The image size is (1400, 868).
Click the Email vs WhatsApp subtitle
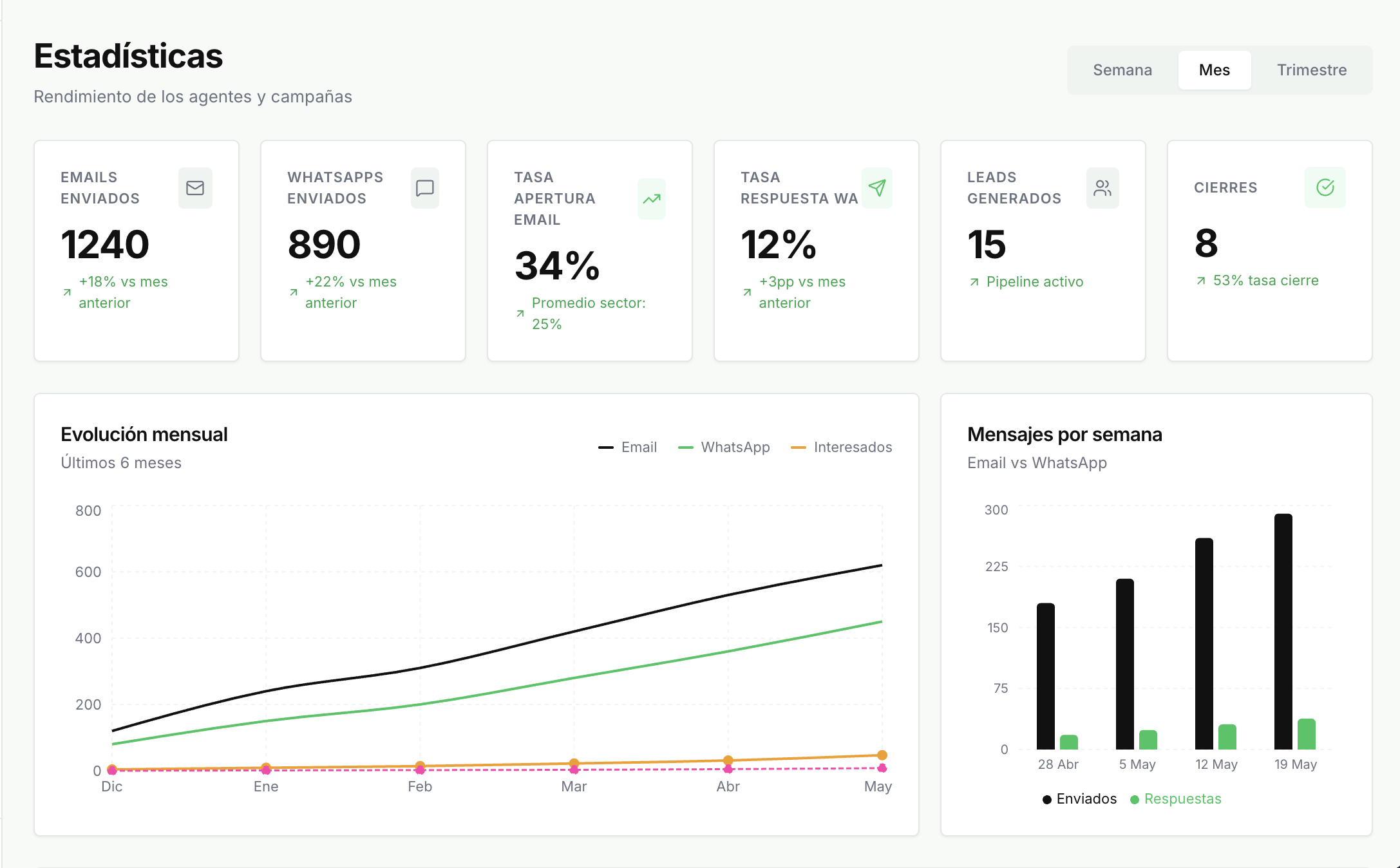point(1037,463)
